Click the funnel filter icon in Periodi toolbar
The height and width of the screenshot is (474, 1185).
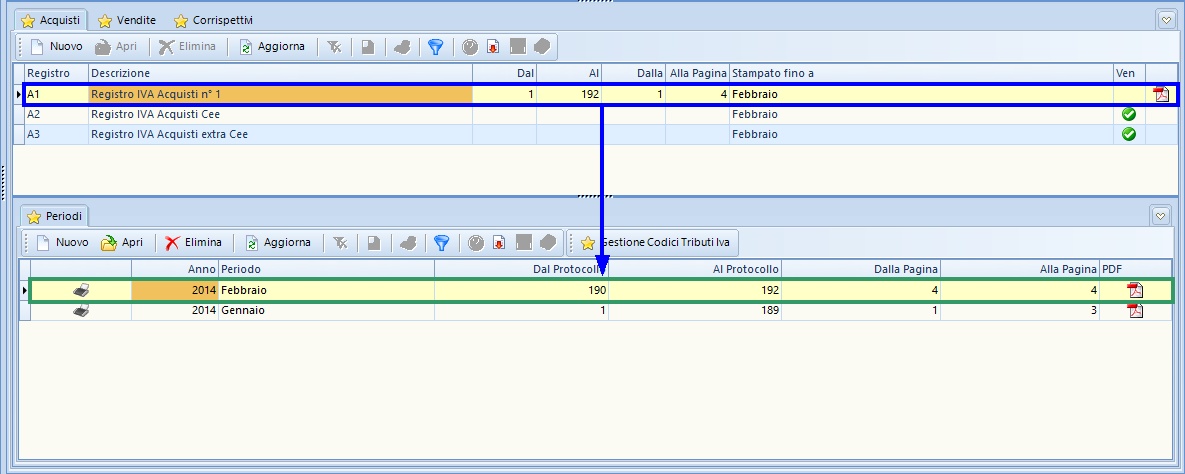pyautogui.click(x=441, y=242)
